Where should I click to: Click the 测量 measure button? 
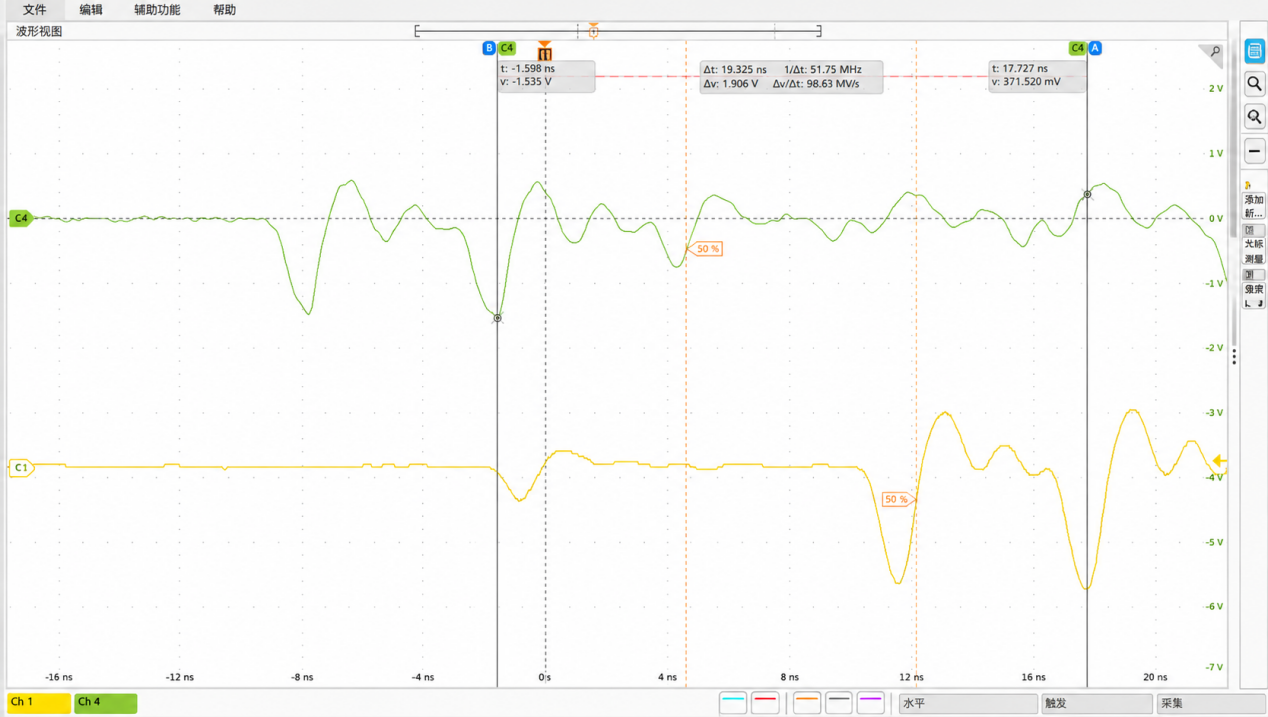1253,259
